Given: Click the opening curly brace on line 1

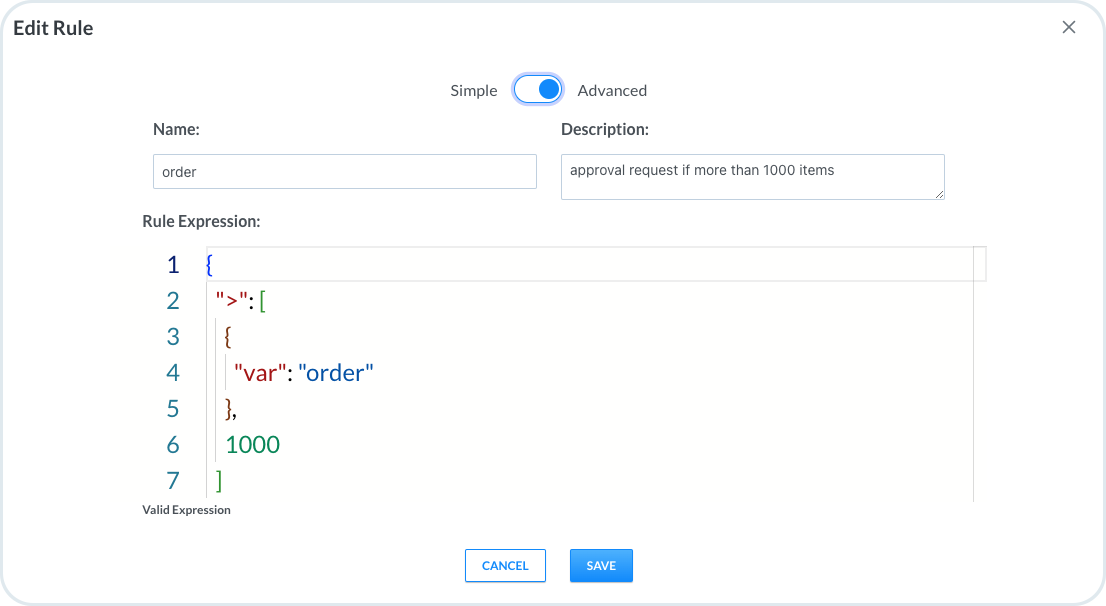Looking at the screenshot, I should click(x=209, y=265).
